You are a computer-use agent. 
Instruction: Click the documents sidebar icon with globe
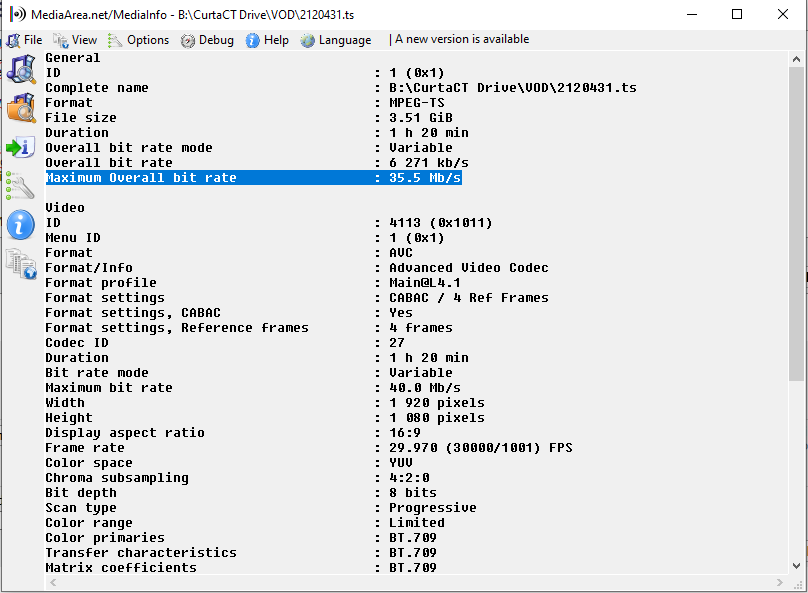coord(21,264)
